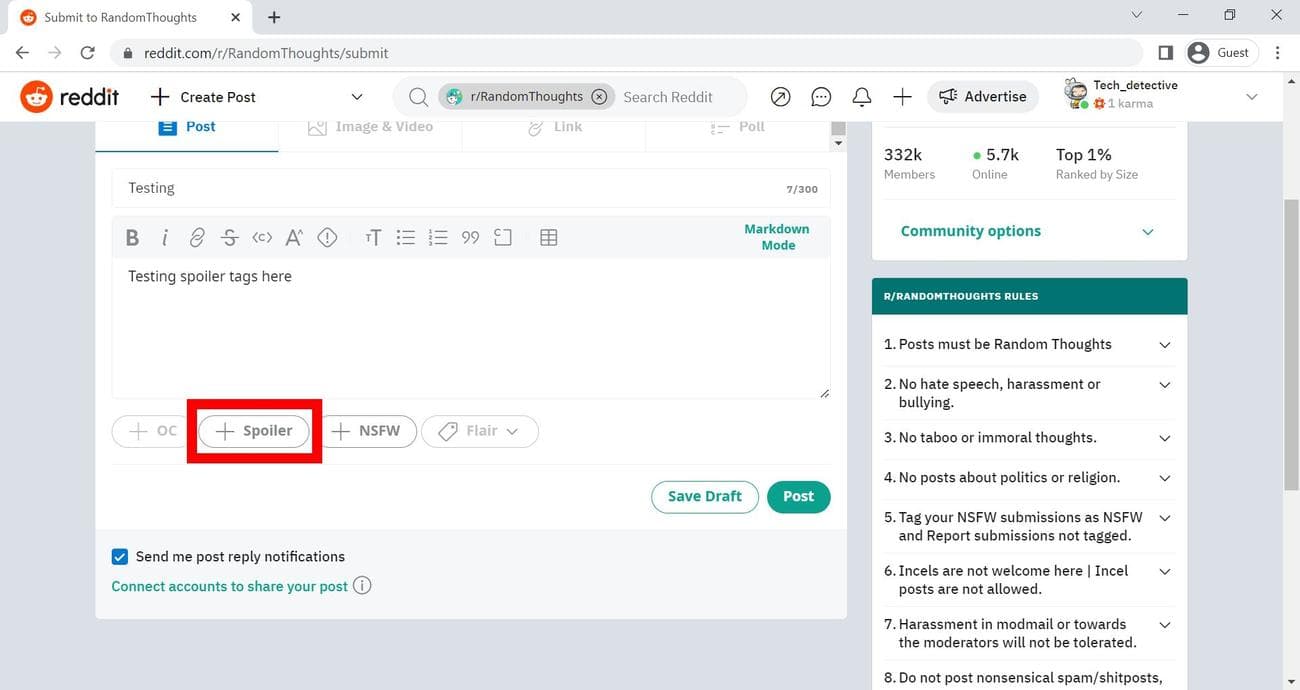1300x690 pixels.
Task: Open the chat icon in the header
Action: tap(821, 97)
